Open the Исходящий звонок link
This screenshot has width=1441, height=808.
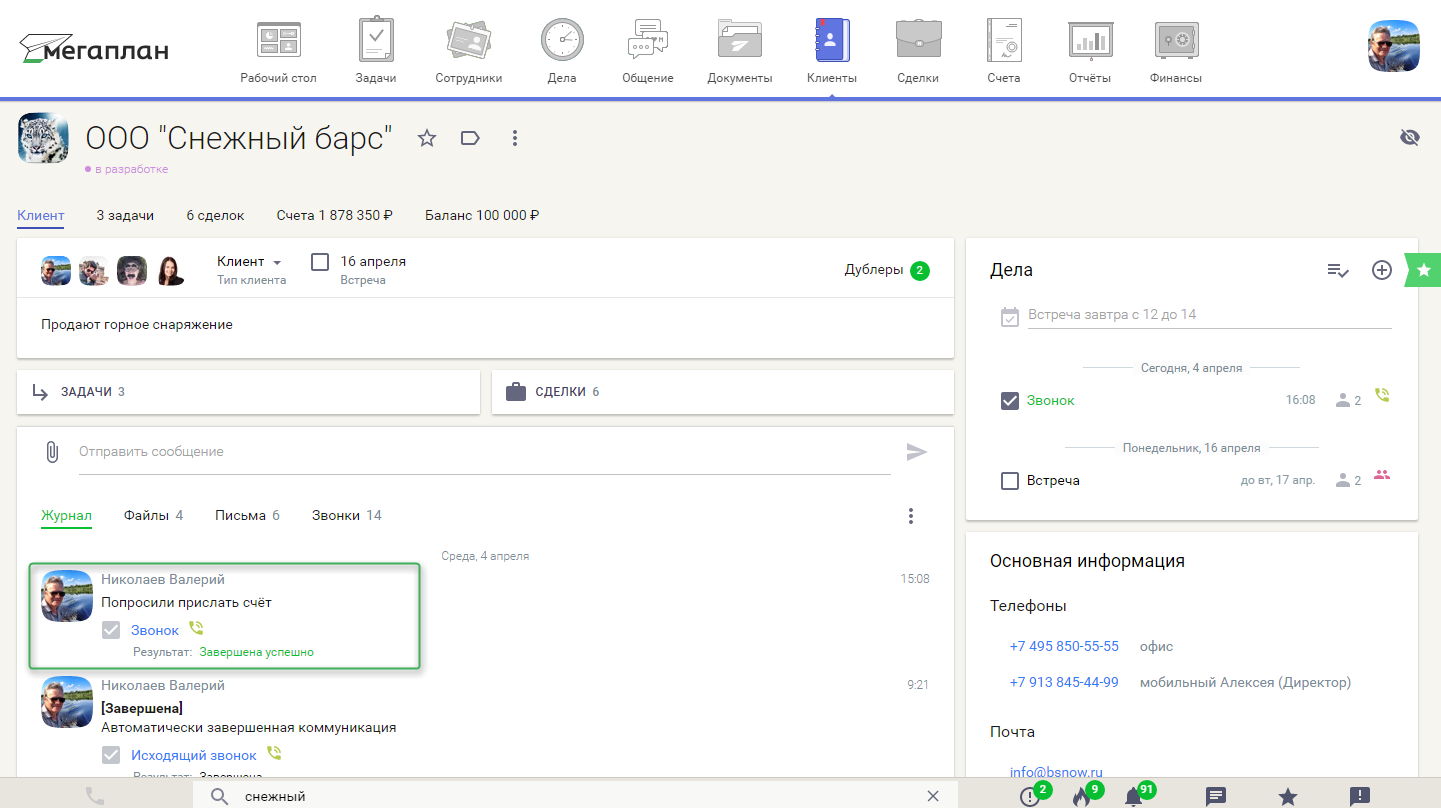tap(194, 755)
